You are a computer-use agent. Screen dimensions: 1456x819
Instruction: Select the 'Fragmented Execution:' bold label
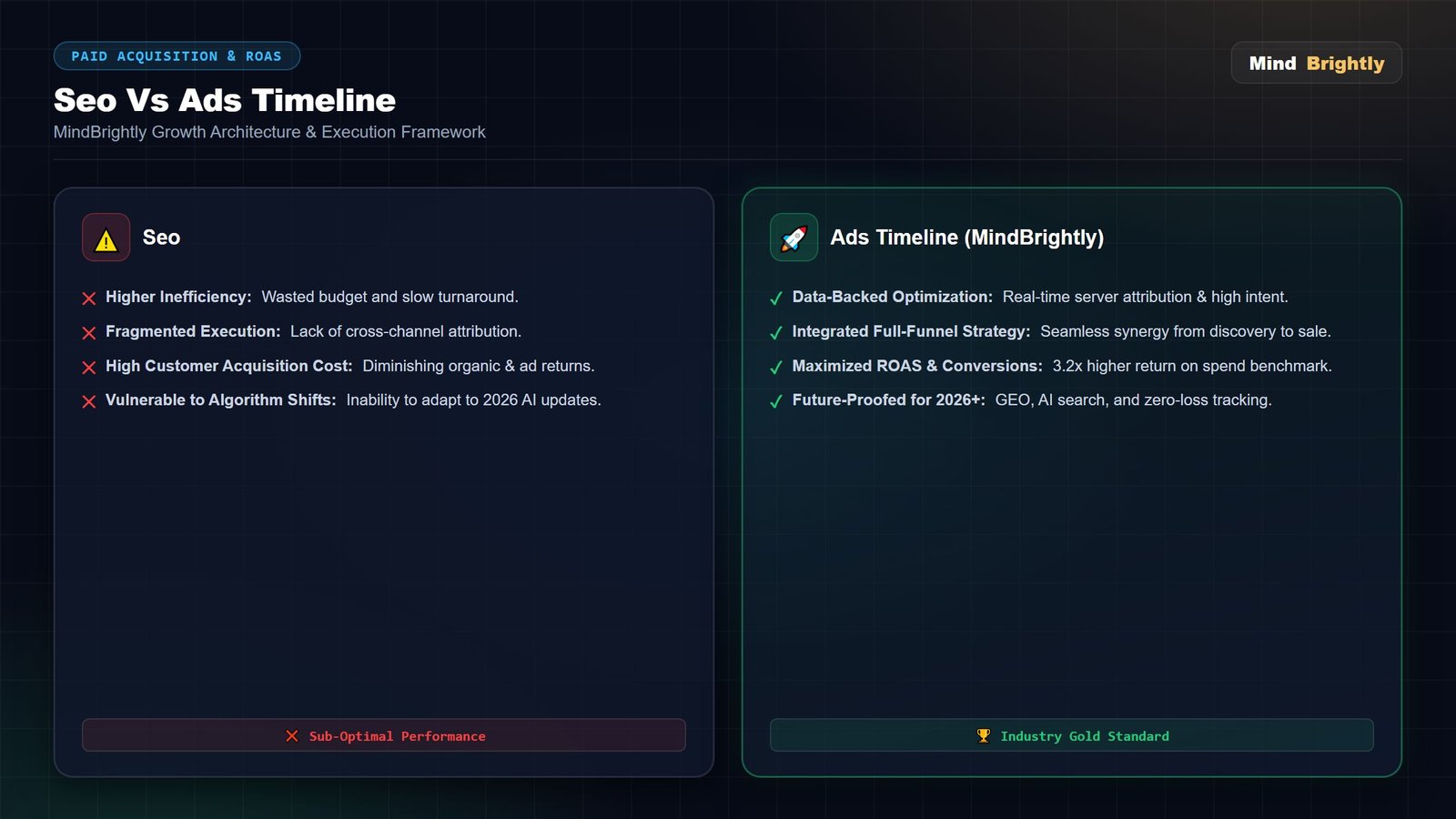193,331
